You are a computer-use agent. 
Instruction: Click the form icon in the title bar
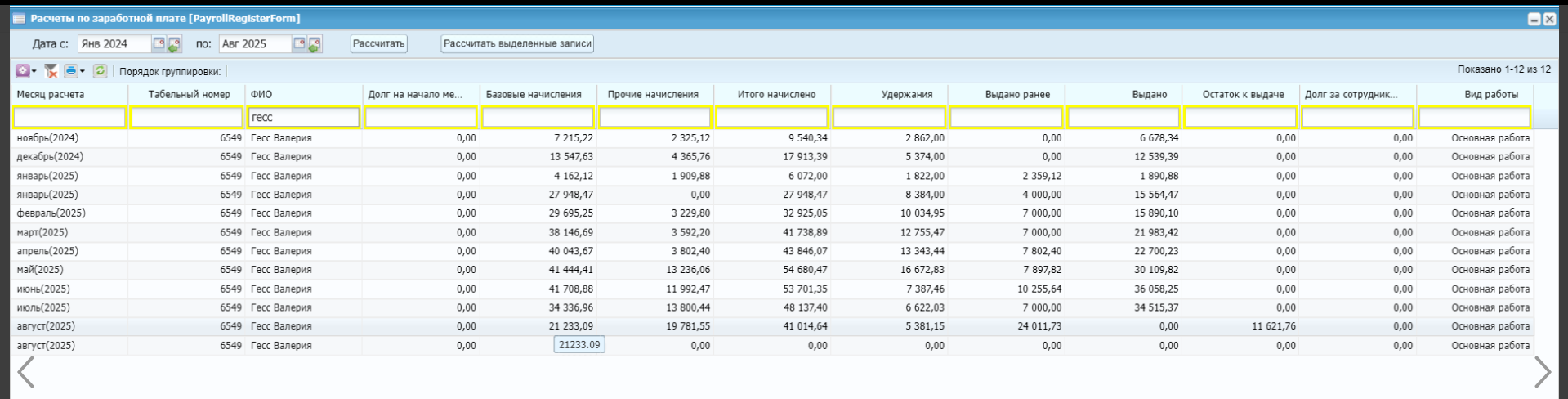tap(20, 19)
